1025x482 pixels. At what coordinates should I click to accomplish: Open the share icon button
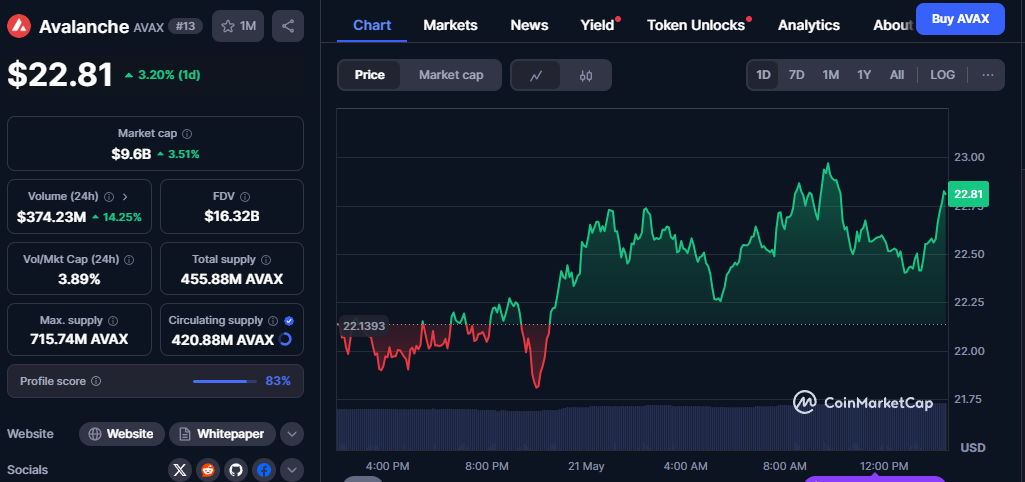pos(288,26)
